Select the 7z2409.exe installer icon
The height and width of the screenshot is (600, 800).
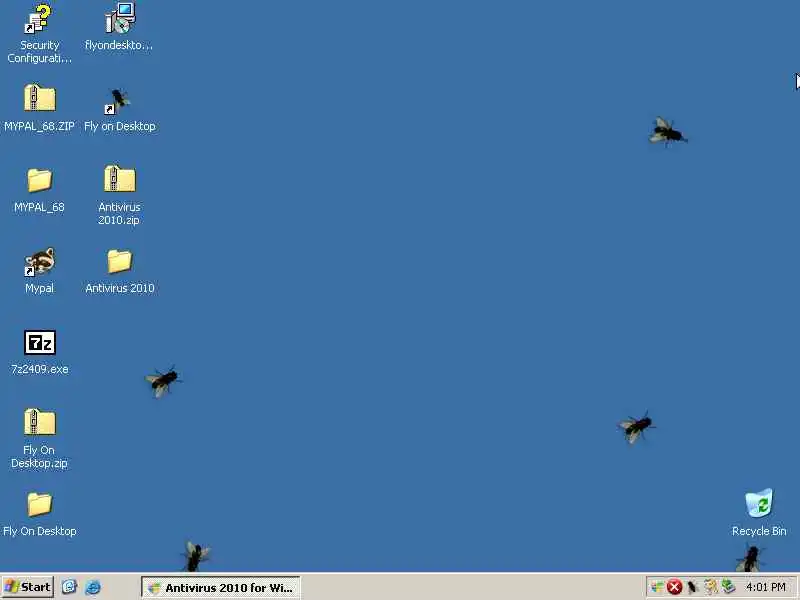pos(39,352)
